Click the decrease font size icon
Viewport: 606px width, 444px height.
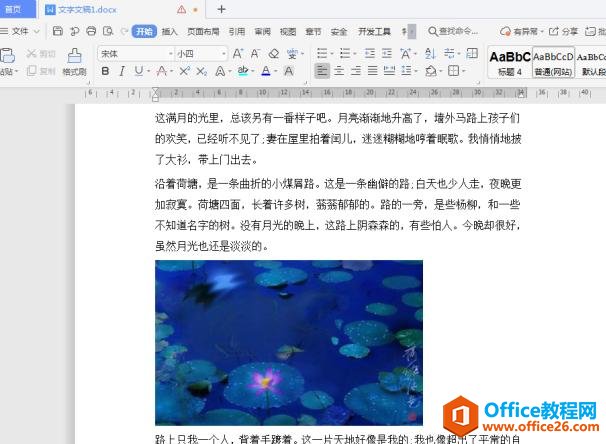pyautogui.click(x=254, y=53)
